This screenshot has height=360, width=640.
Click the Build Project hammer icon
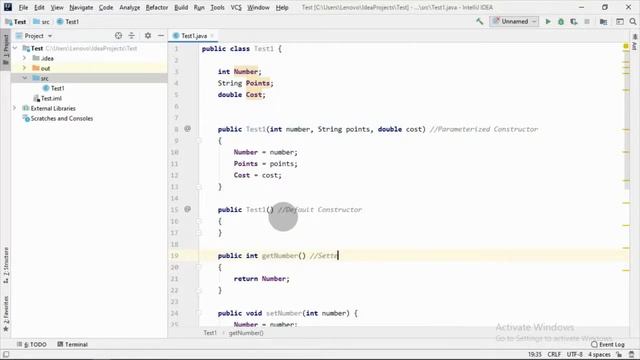point(480,21)
